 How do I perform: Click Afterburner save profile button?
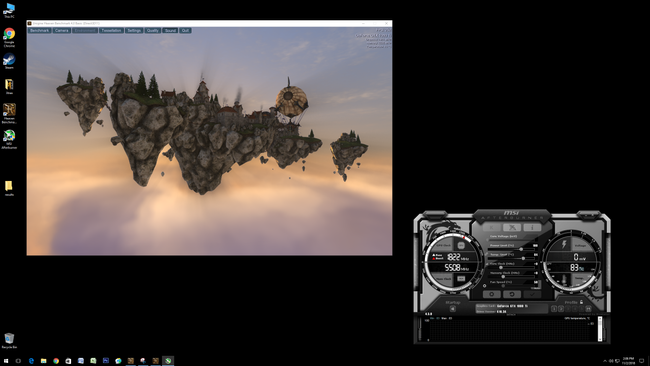tap(588, 309)
